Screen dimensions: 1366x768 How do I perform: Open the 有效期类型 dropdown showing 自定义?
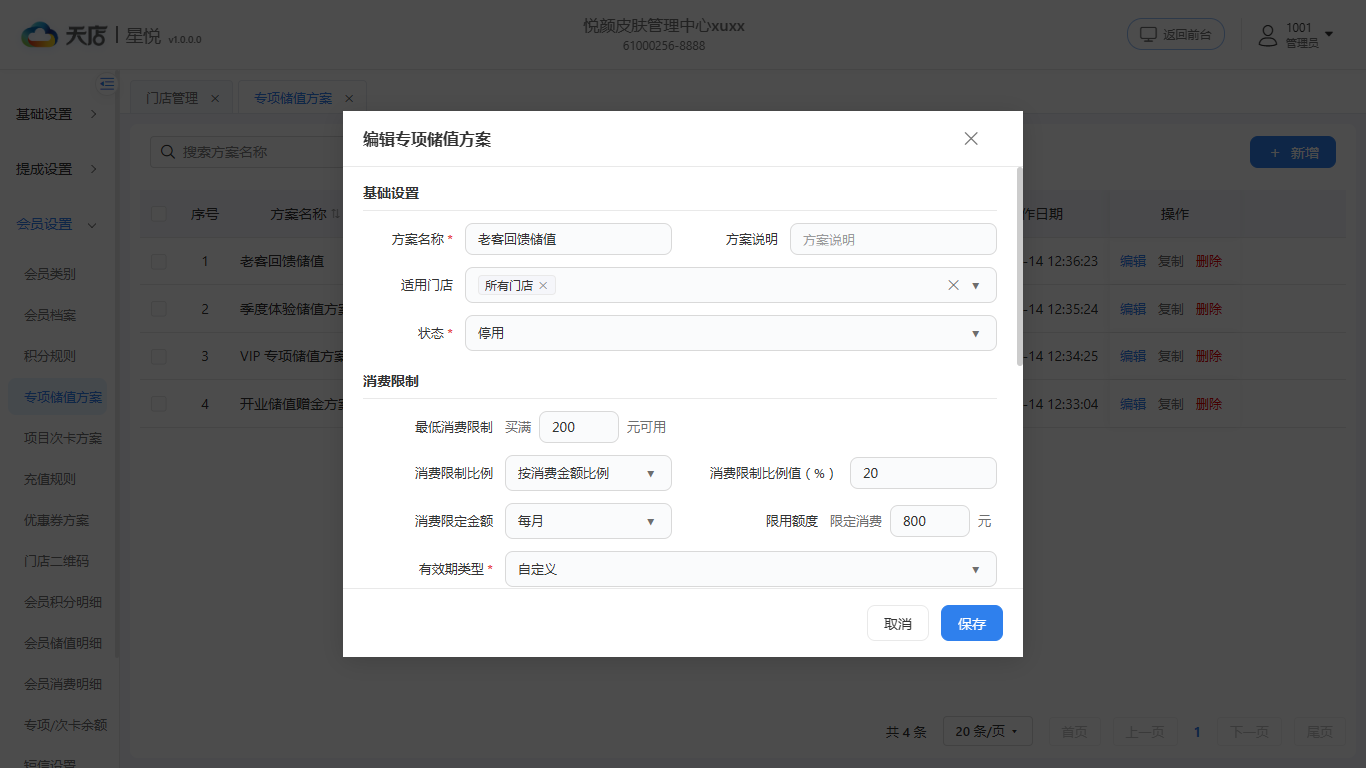click(751, 569)
